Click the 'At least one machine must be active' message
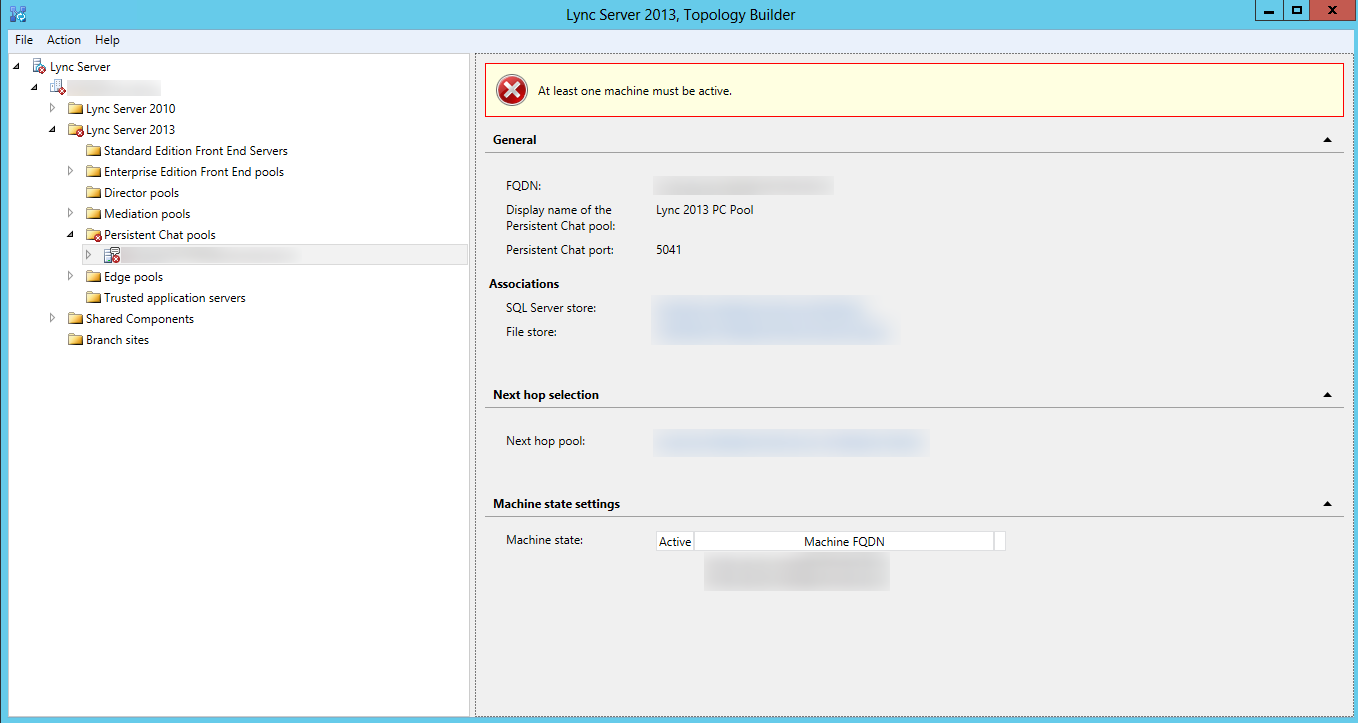Screen dimensions: 1358x723 (x=635, y=91)
